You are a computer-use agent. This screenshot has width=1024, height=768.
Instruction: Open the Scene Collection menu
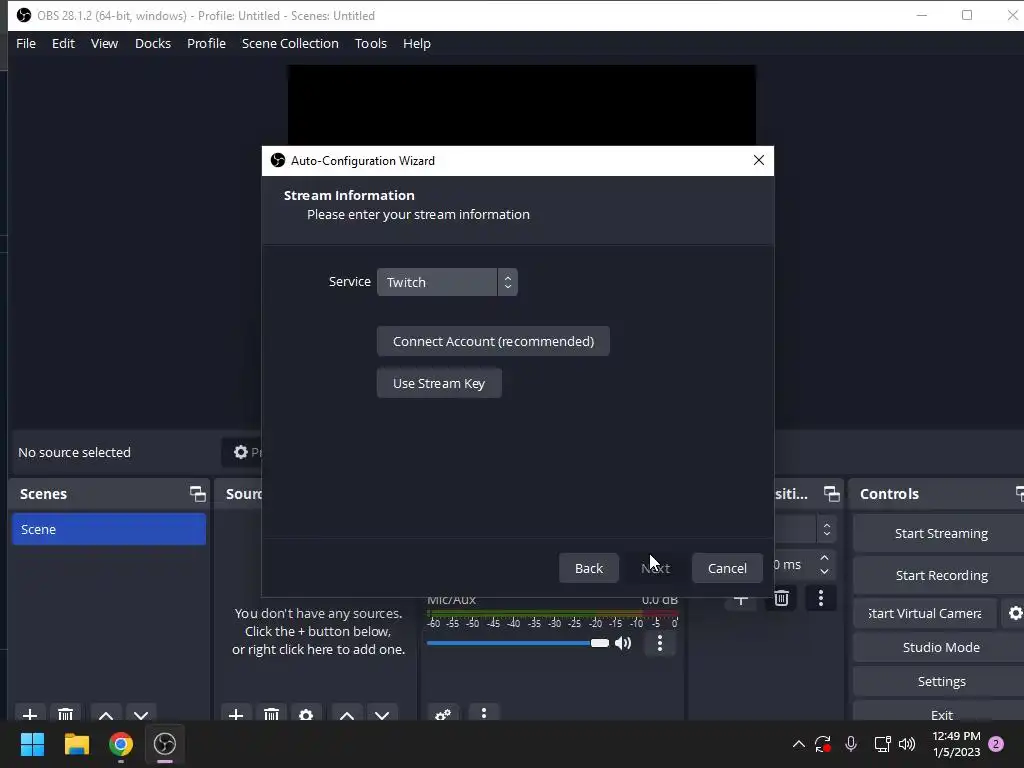[x=290, y=43]
